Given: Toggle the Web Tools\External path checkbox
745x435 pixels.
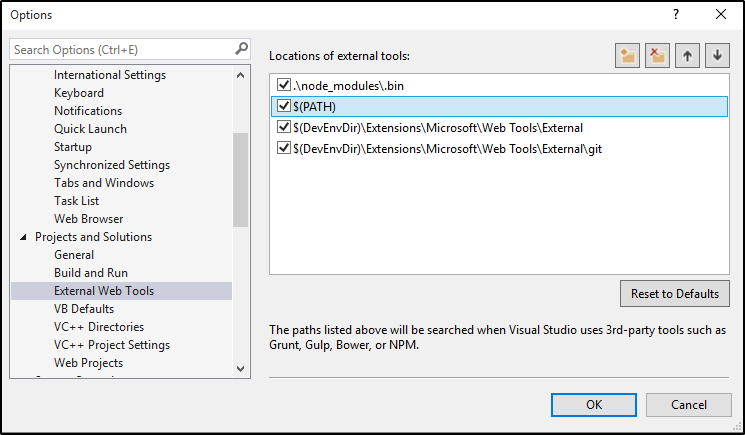Looking at the screenshot, I should pos(284,127).
